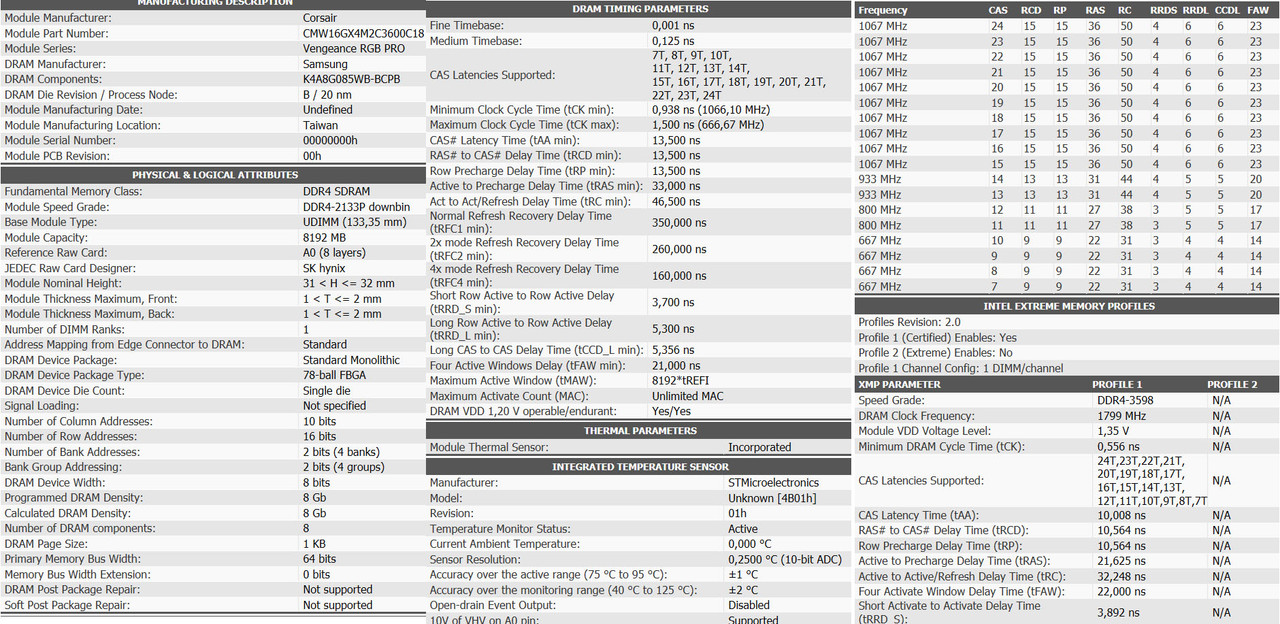Image resolution: width=1280 pixels, height=624 pixels.
Task: Click the 'PROFILE 2' column header
Action: 1232,384
